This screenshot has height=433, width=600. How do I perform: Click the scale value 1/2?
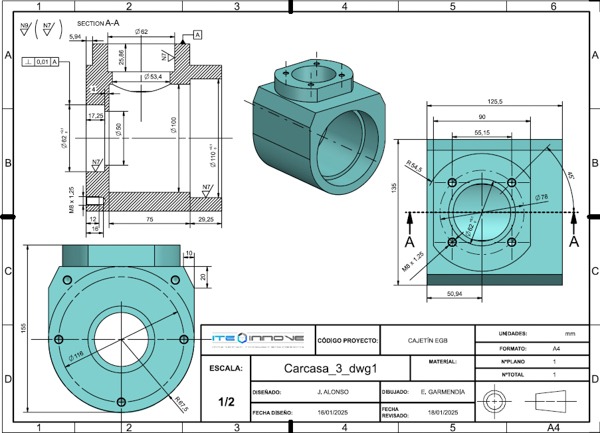pyautogui.click(x=226, y=402)
